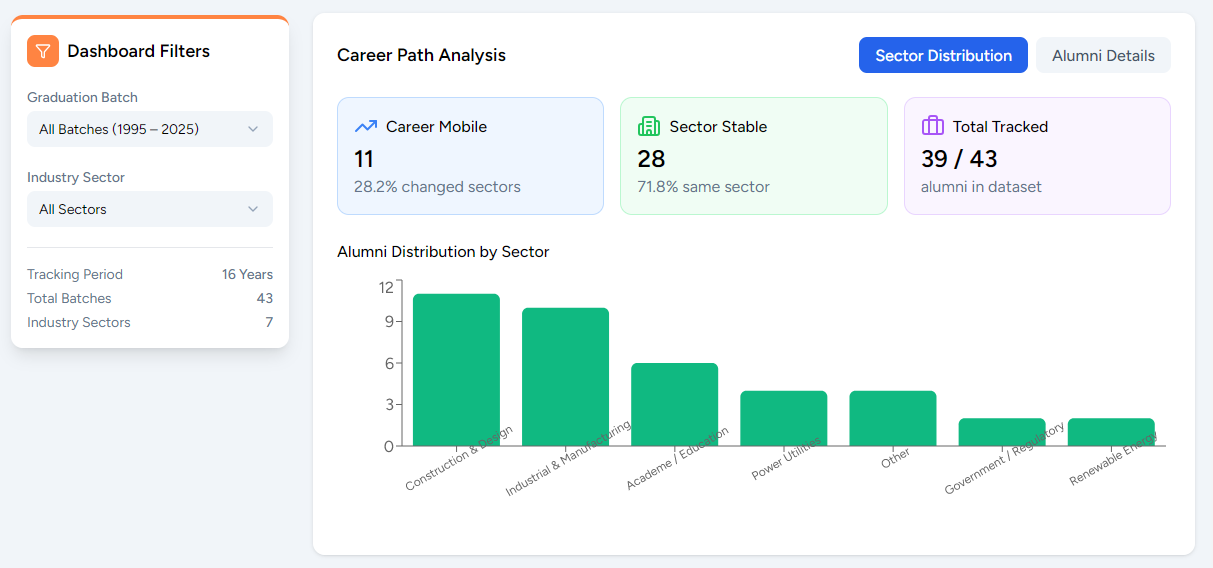Click the Industrial & Manufacturing bar
Image resolution: width=1213 pixels, height=568 pixels.
tap(565, 377)
